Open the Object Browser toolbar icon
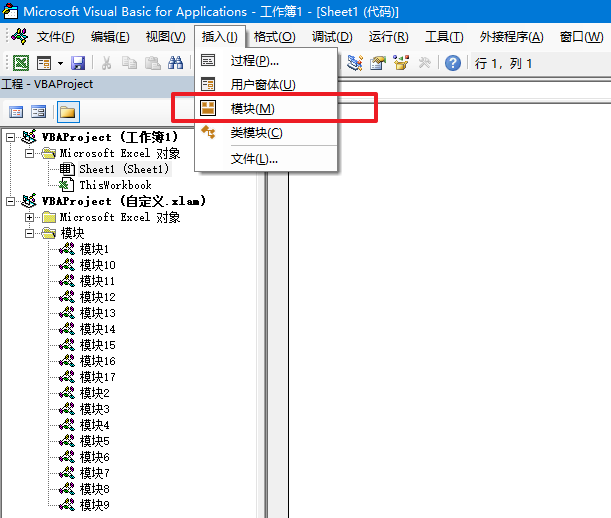 coord(401,63)
